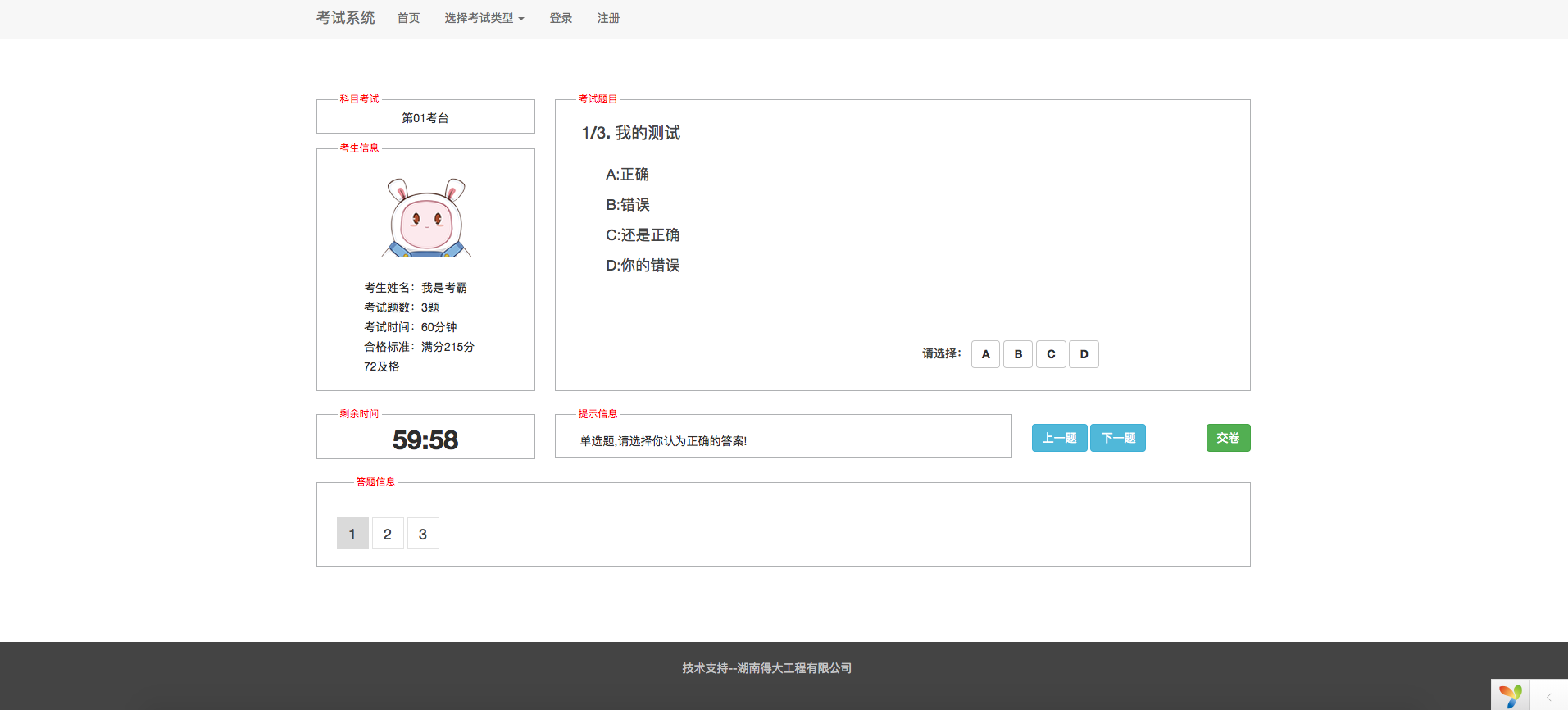The image size is (1568, 710).
Task: Click the question title 1/3. 我的测试
Action: [631, 133]
